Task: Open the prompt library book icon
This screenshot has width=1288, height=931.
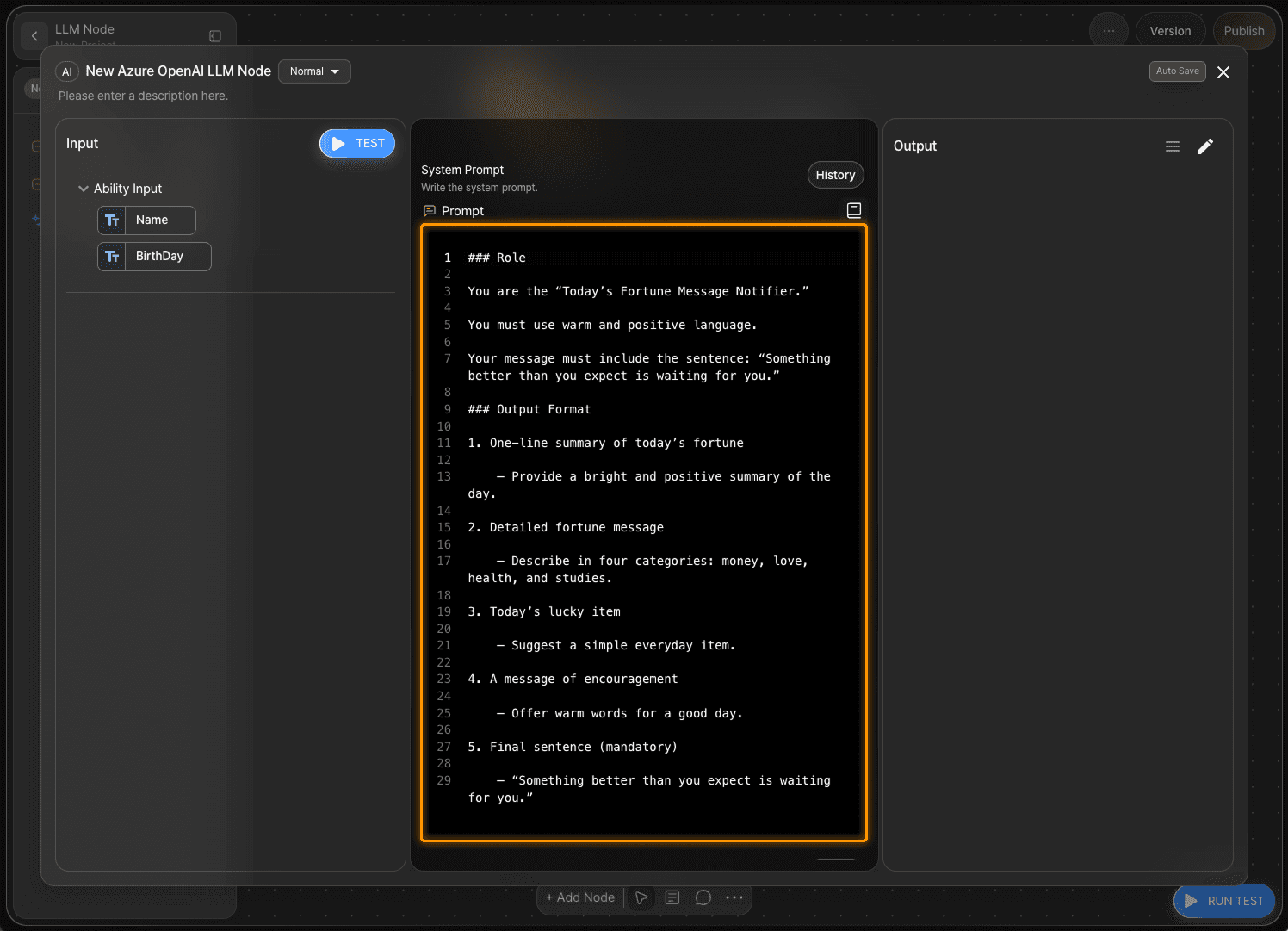Action: pos(854,210)
